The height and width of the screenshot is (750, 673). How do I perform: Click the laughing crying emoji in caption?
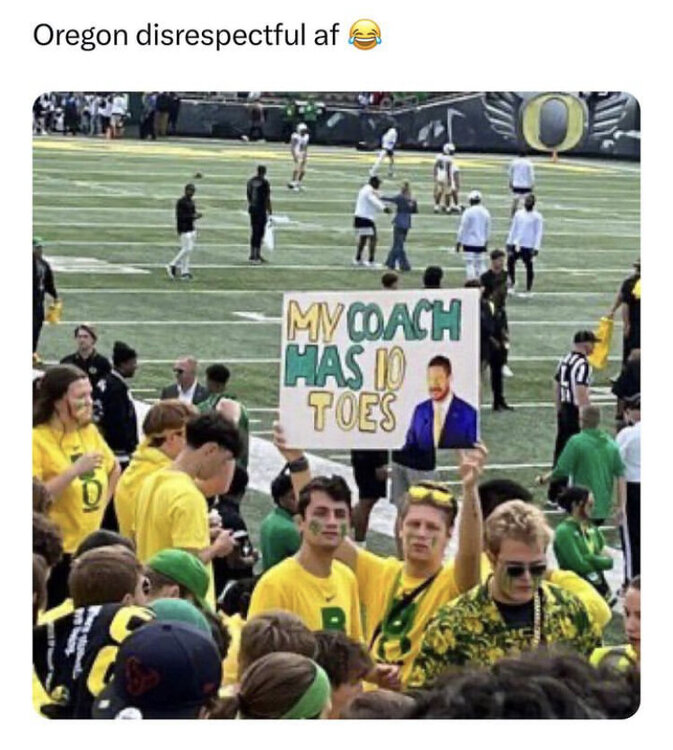coord(365,37)
